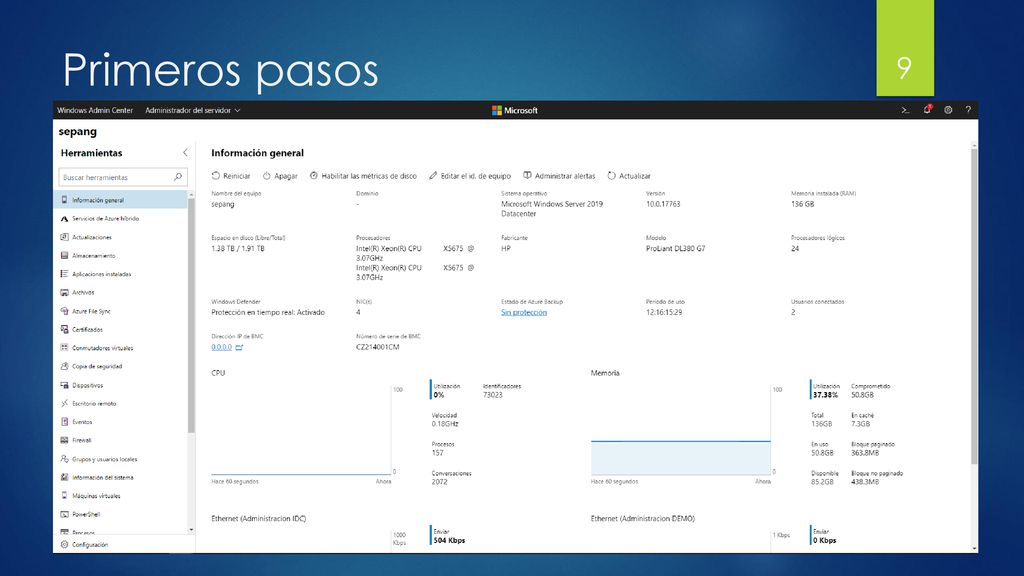Screen dimensions: 1024x576
Task: Open the Sin protección link
Action: coord(524,312)
